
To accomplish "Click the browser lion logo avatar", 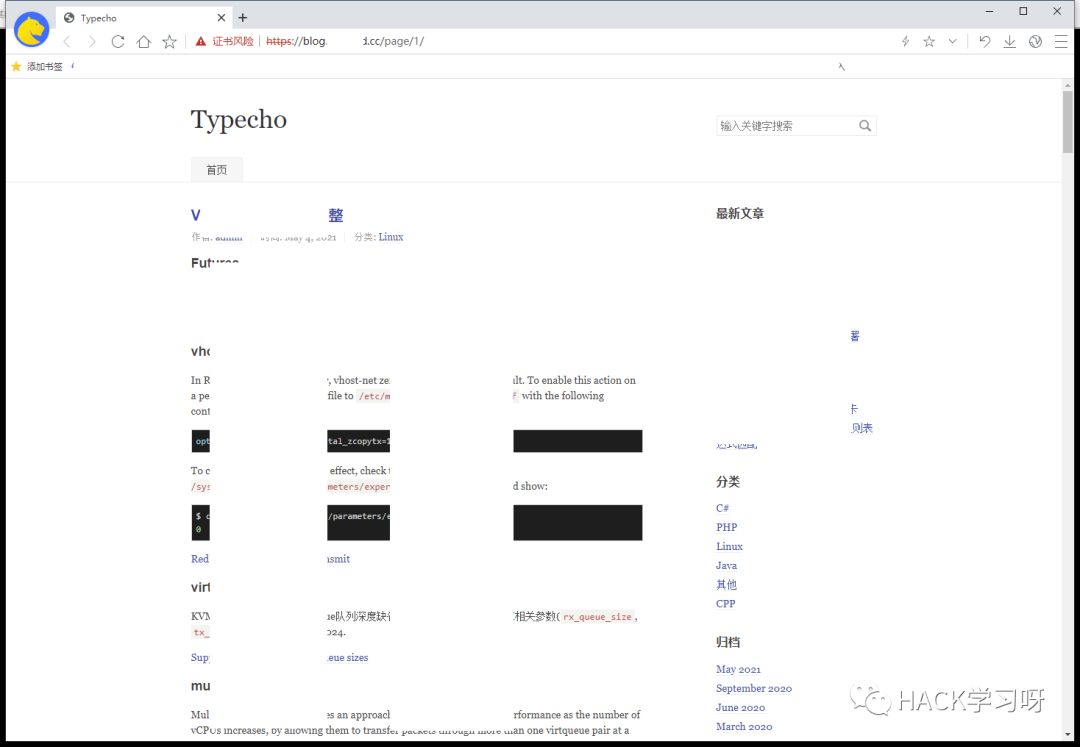I will pyautogui.click(x=32, y=30).
